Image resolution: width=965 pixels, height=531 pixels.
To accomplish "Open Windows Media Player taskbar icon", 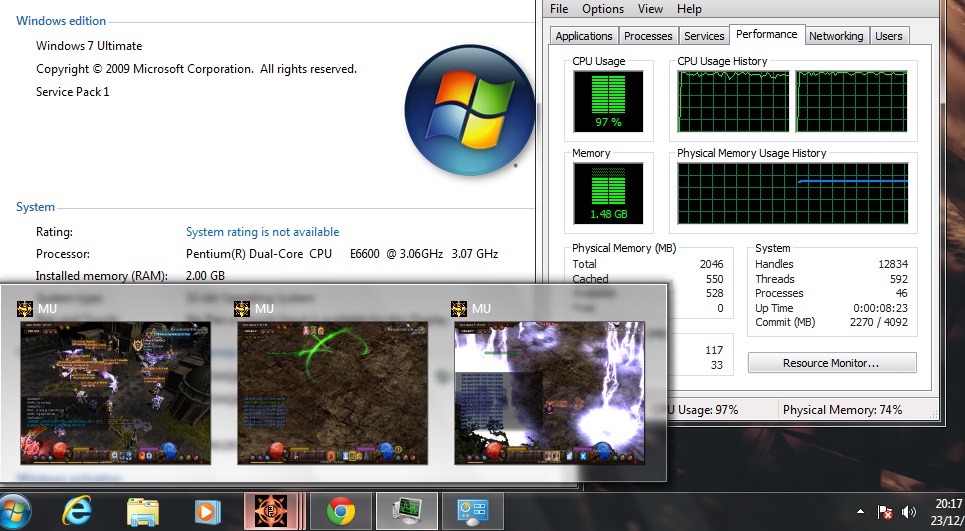I will click(207, 512).
